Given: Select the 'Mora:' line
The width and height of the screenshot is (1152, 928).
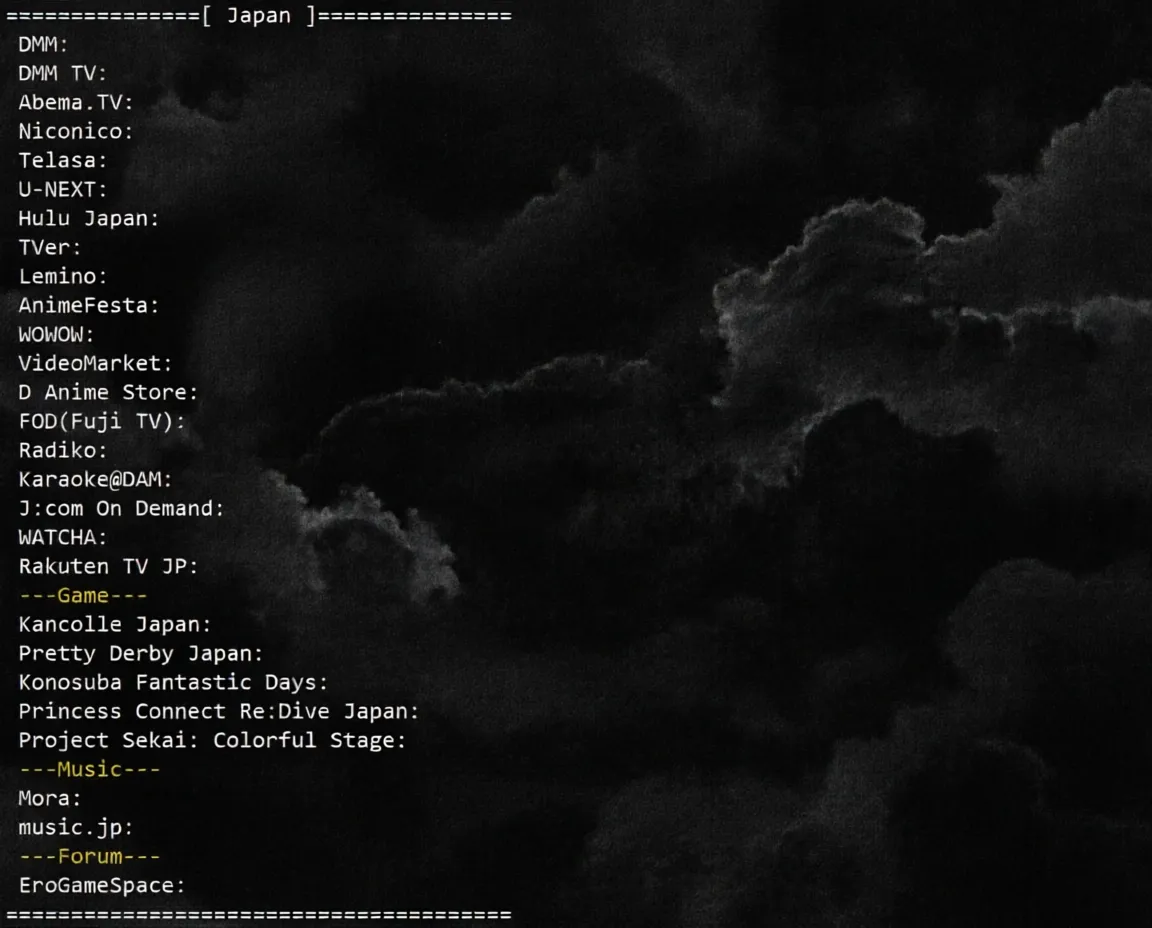Looking at the screenshot, I should pyautogui.click(x=49, y=799).
